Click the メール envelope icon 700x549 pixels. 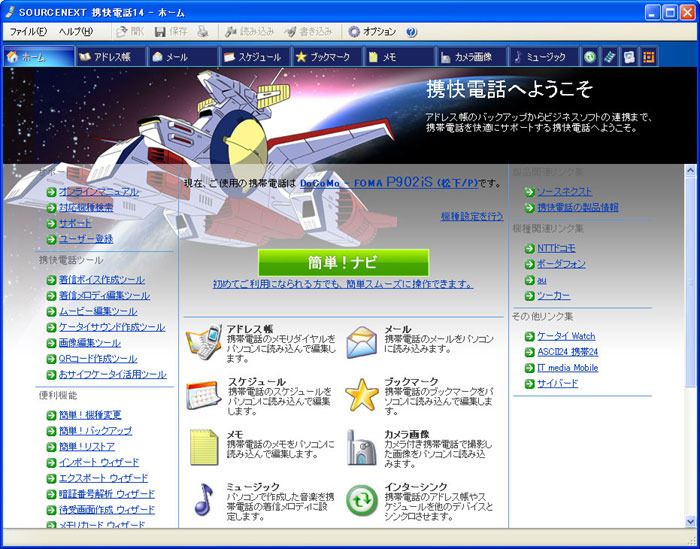click(x=362, y=342)
